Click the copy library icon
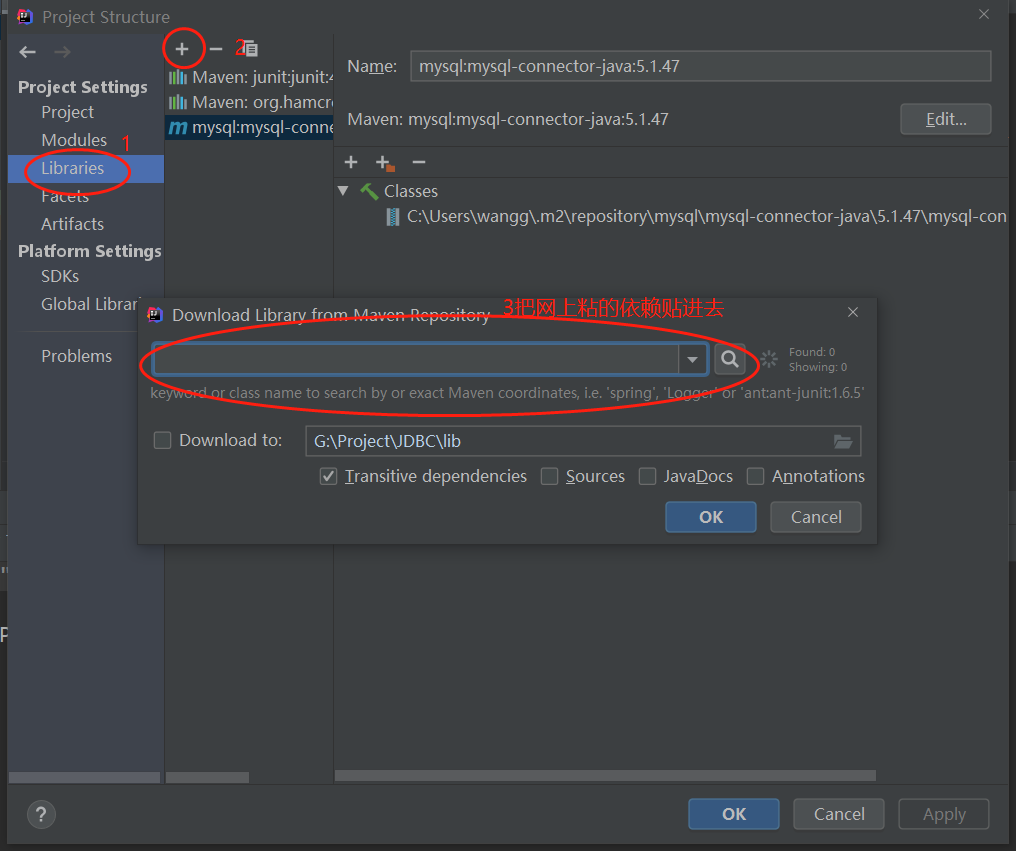1016x851 pixels. coord(249,49)
